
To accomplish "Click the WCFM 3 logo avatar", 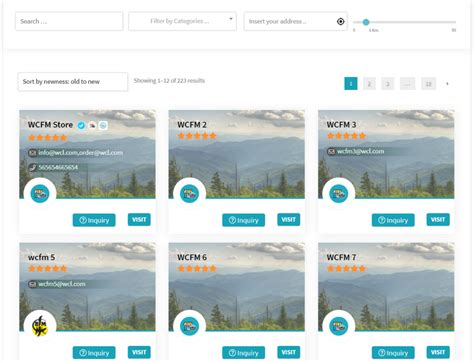I will click(x=339, y=194).
